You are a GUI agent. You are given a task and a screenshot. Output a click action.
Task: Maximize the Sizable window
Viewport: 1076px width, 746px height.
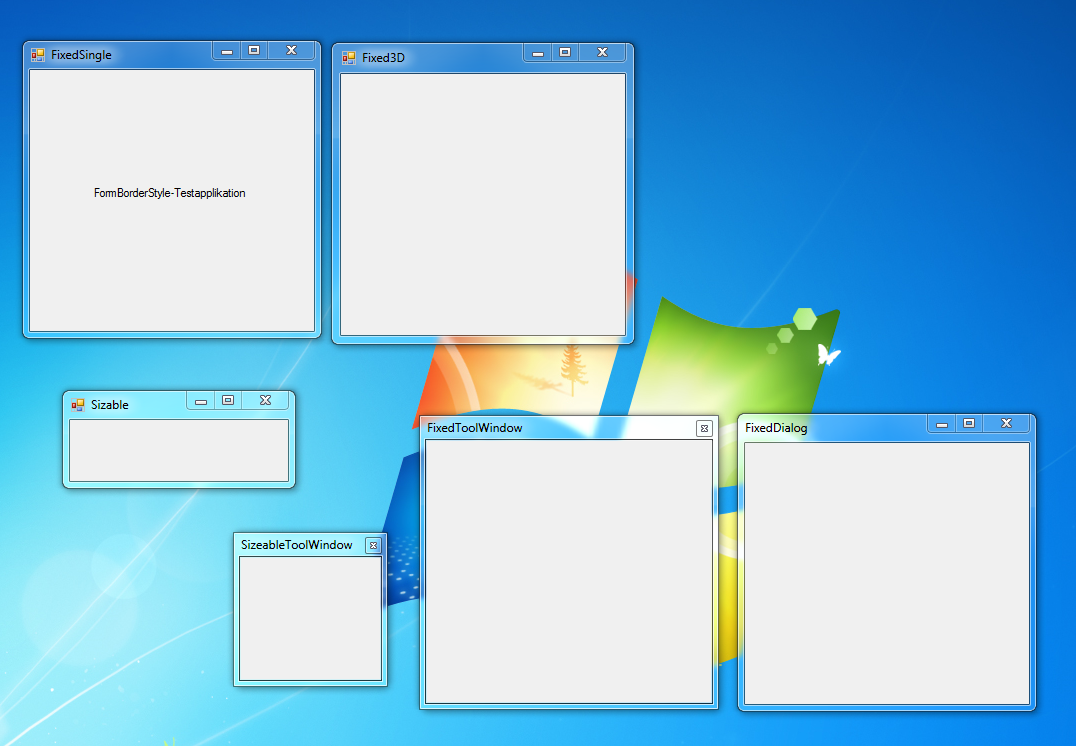pos(228,401)
